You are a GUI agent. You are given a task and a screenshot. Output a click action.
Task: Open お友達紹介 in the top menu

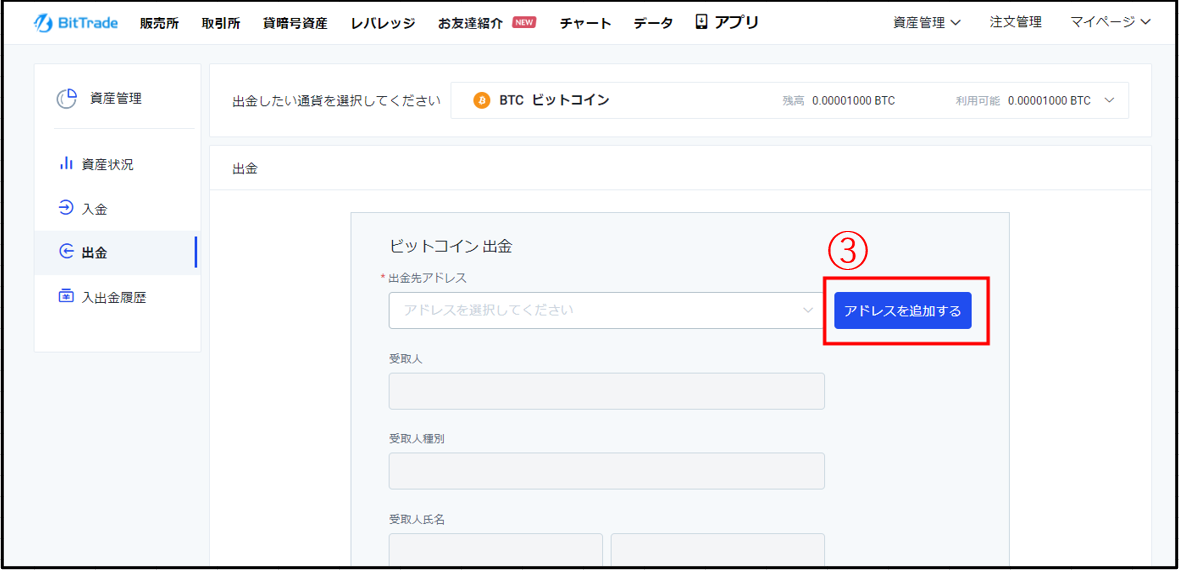471,23
